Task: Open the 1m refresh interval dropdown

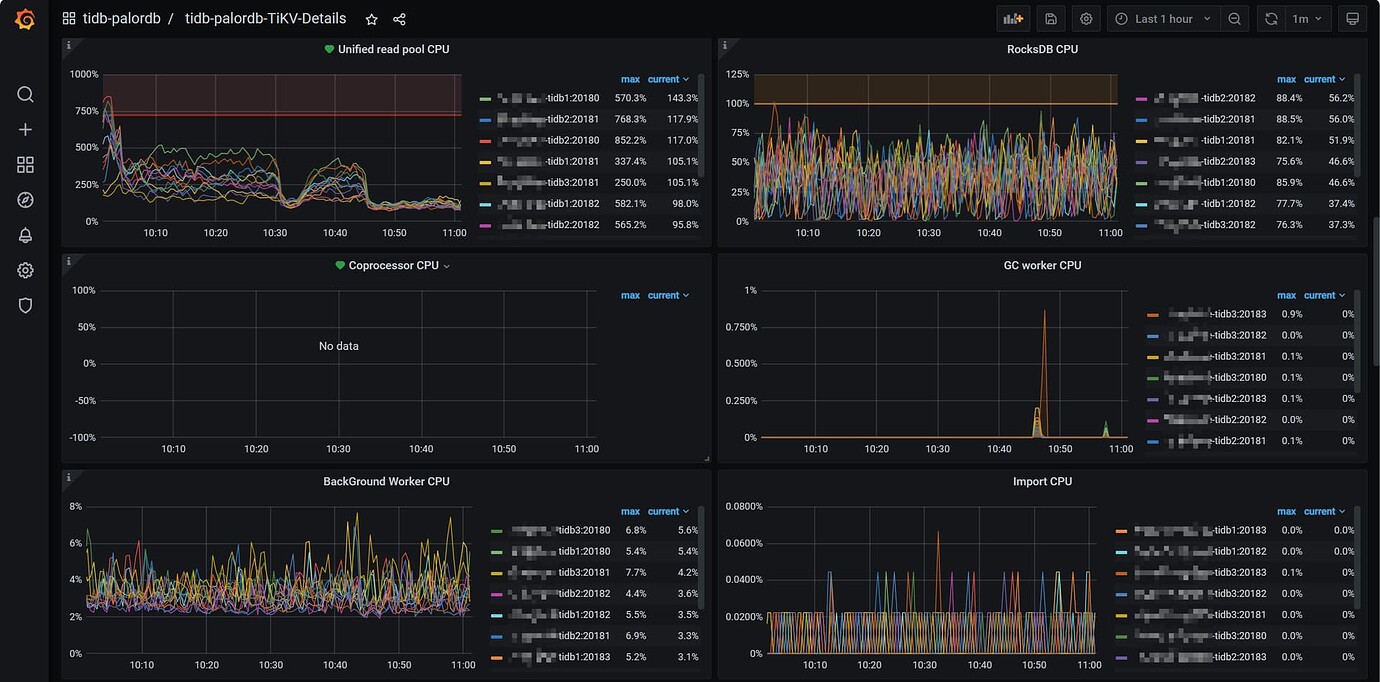Action: [x=1307, y=19]
